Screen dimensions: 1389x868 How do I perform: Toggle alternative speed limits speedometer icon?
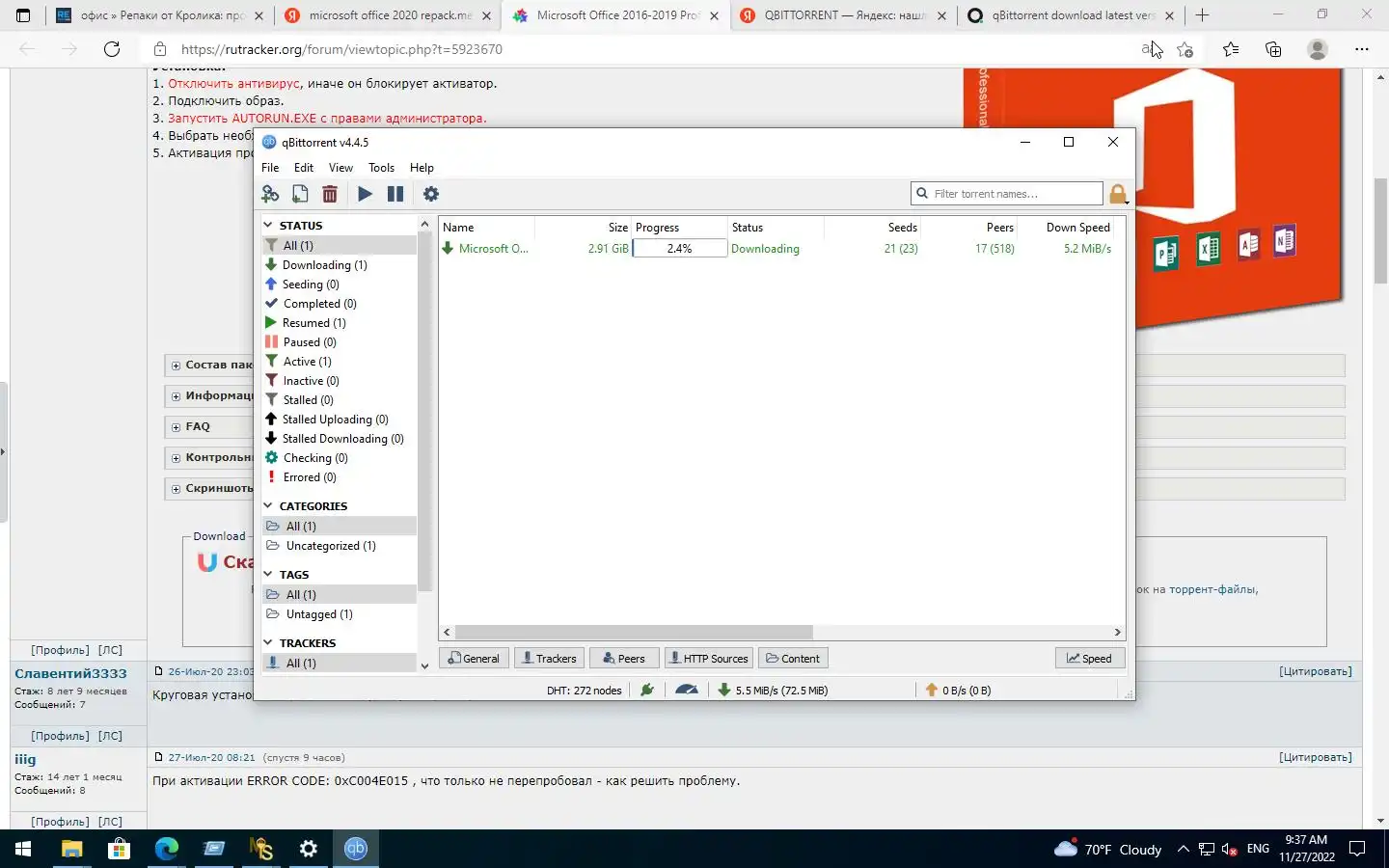click(x=687, y=690)
